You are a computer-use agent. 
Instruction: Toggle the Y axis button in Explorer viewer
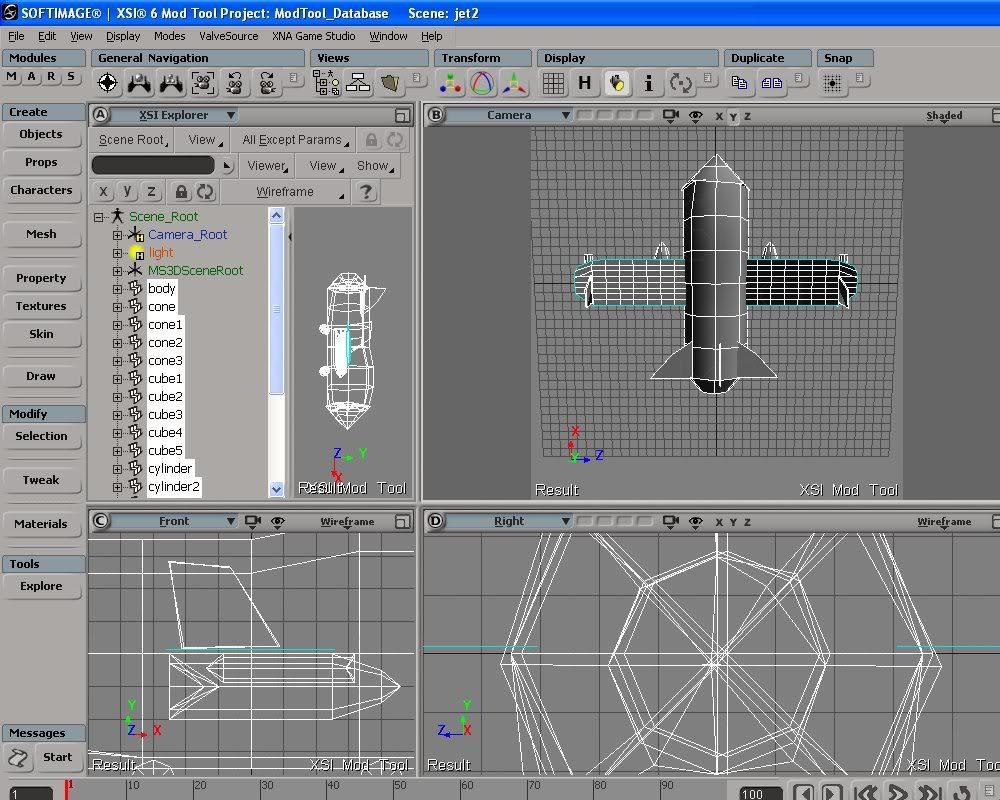(x=128, y=191)
